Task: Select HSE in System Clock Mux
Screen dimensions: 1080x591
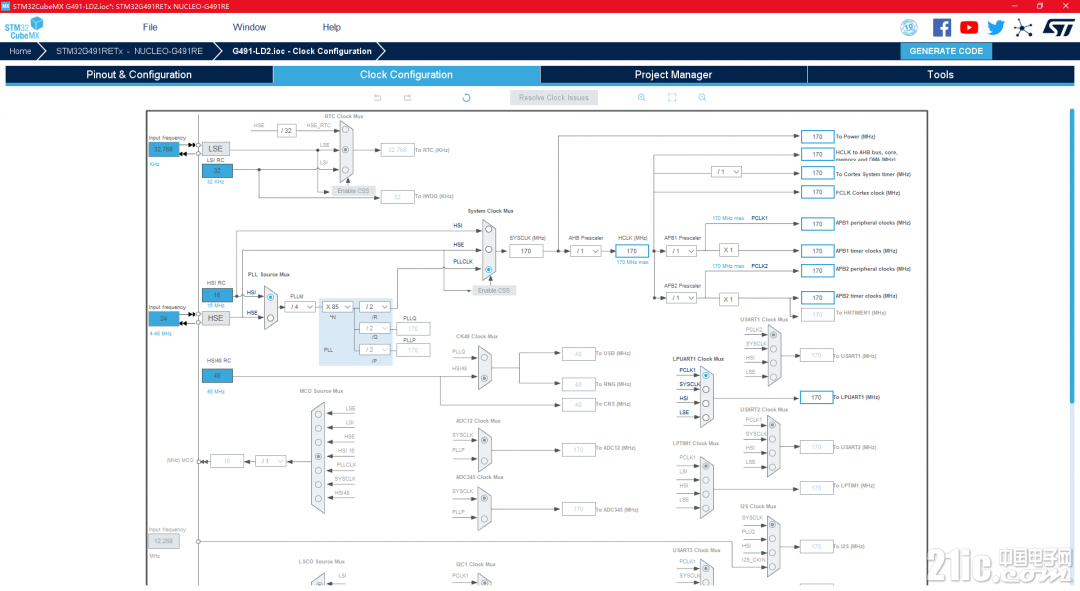Action: click(488, 249)
